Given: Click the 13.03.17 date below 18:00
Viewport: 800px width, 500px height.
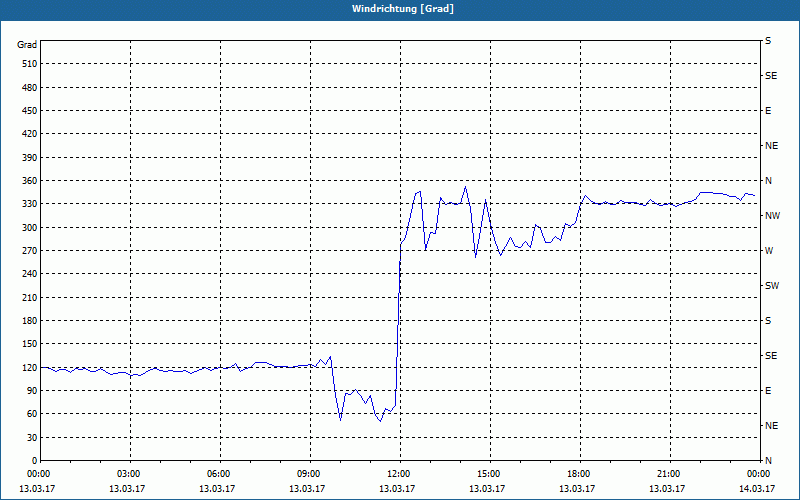Looking at the screenshot, I should 577,489.
